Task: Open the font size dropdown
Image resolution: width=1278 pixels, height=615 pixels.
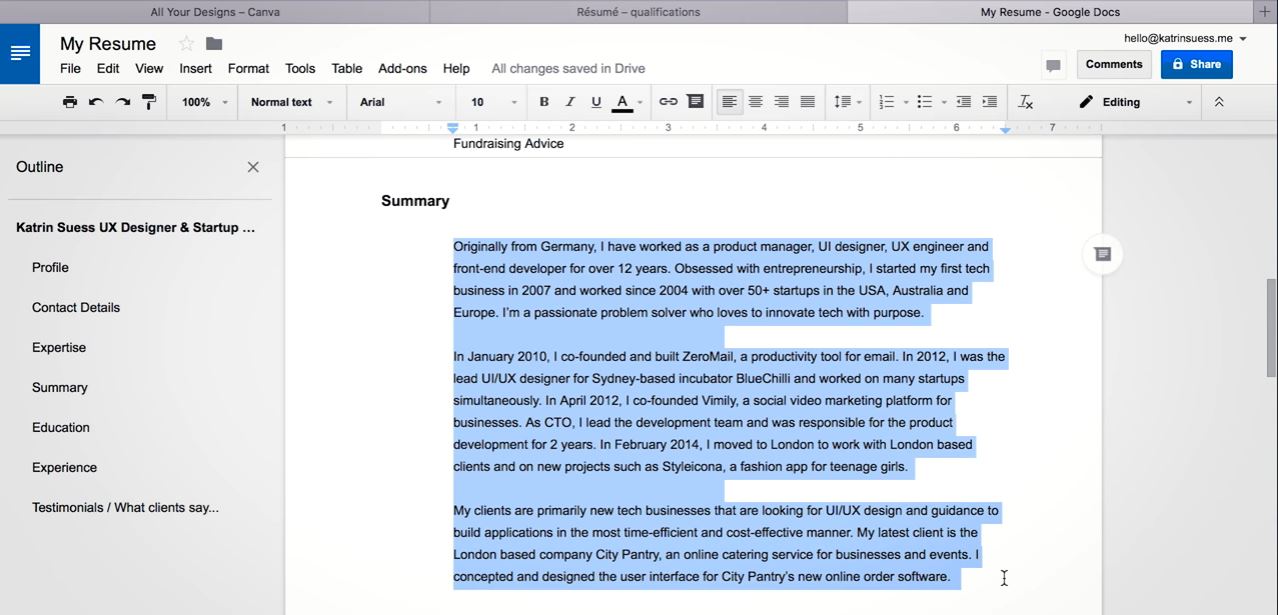Action: point(494,102)
